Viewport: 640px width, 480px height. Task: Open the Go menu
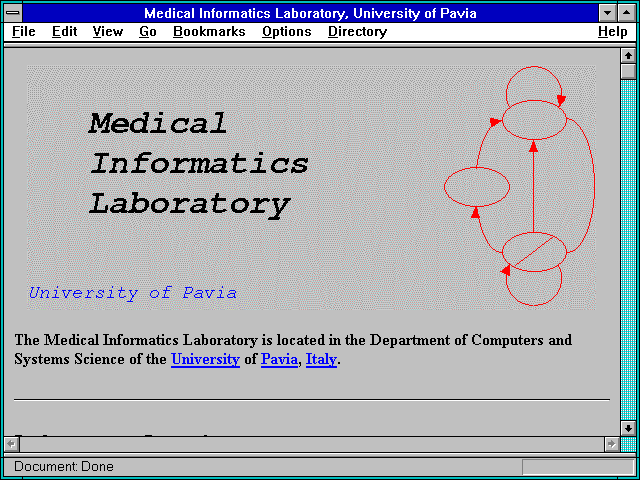tap(148, 32)
